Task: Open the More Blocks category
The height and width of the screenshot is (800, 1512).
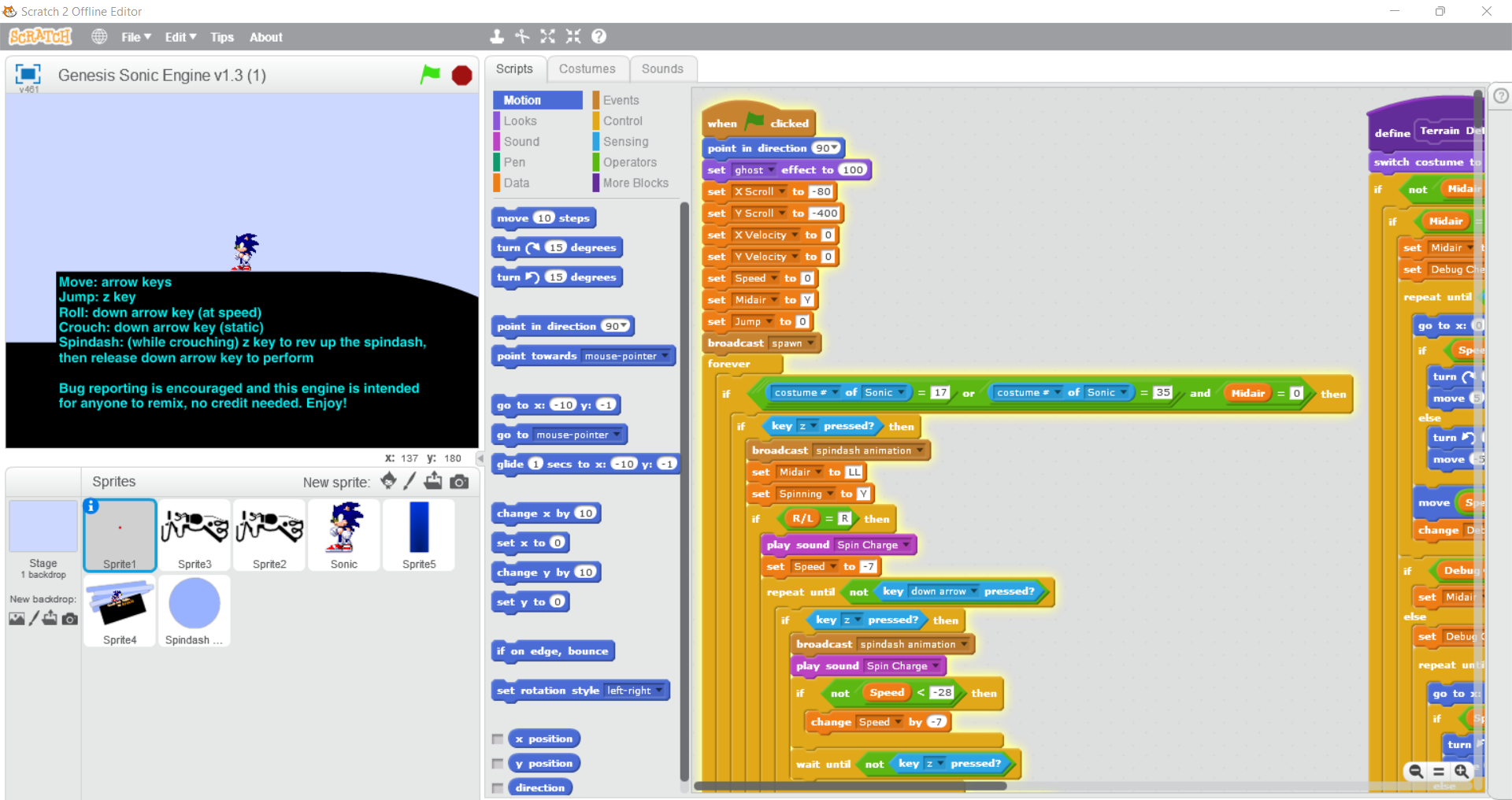Action: click(636, 183)
